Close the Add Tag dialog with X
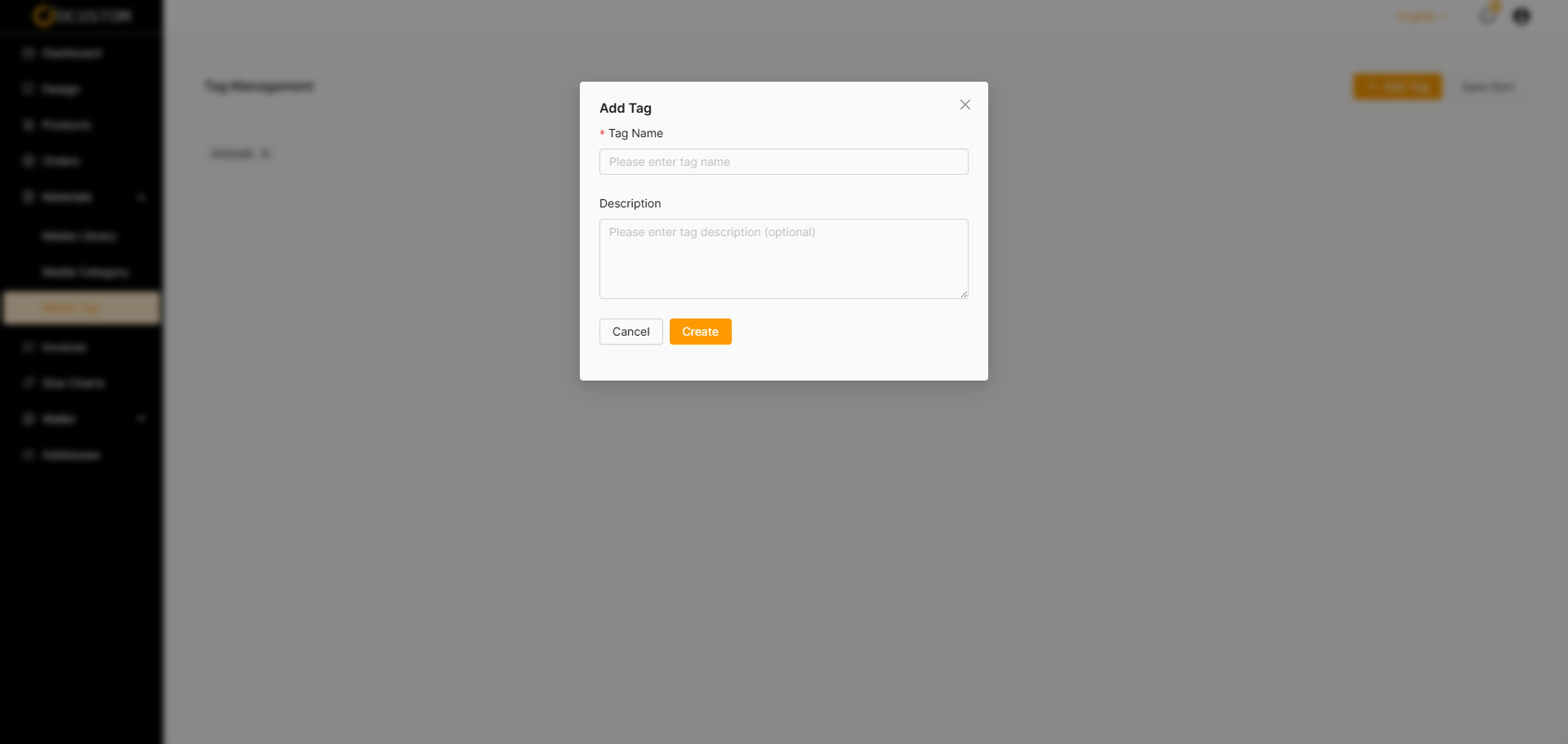 [965, 105]
